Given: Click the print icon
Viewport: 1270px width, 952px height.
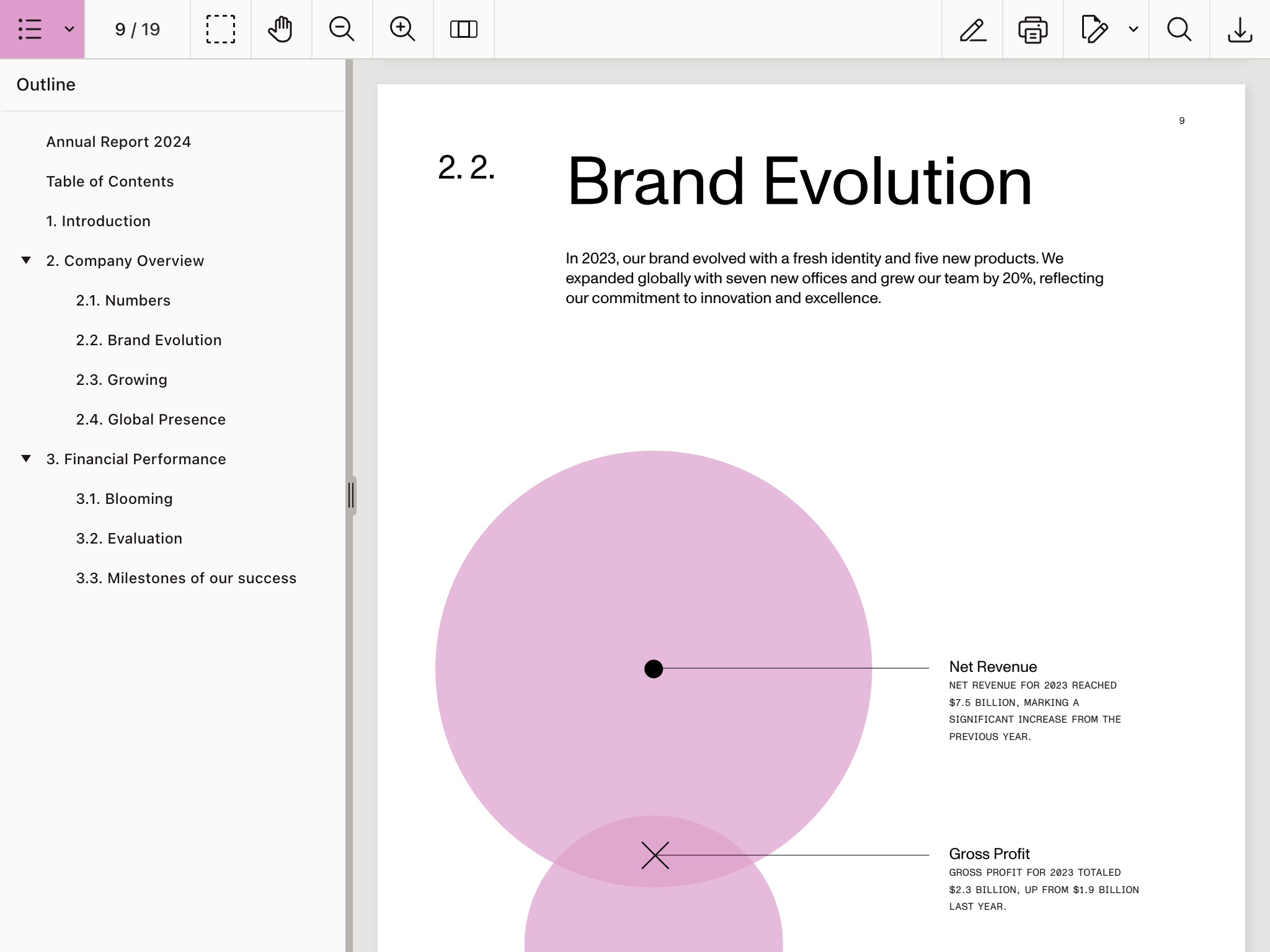Looking at the screenshot, I should (x=1033, y=29).
